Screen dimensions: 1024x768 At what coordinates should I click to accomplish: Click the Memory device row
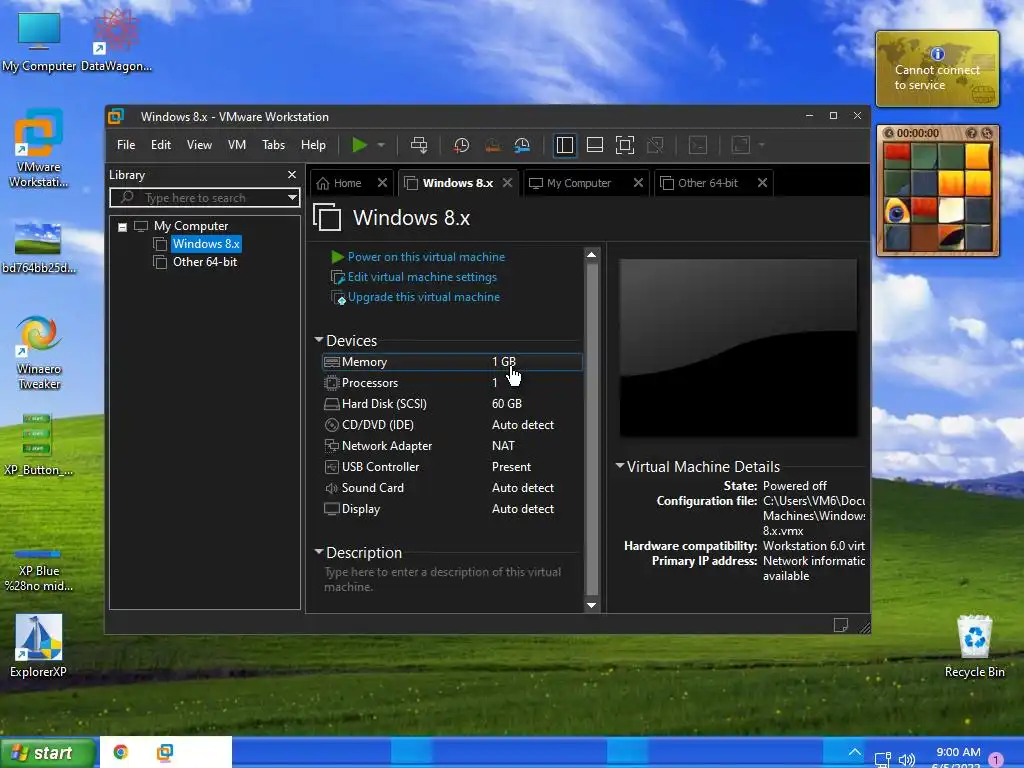point(452,362)
